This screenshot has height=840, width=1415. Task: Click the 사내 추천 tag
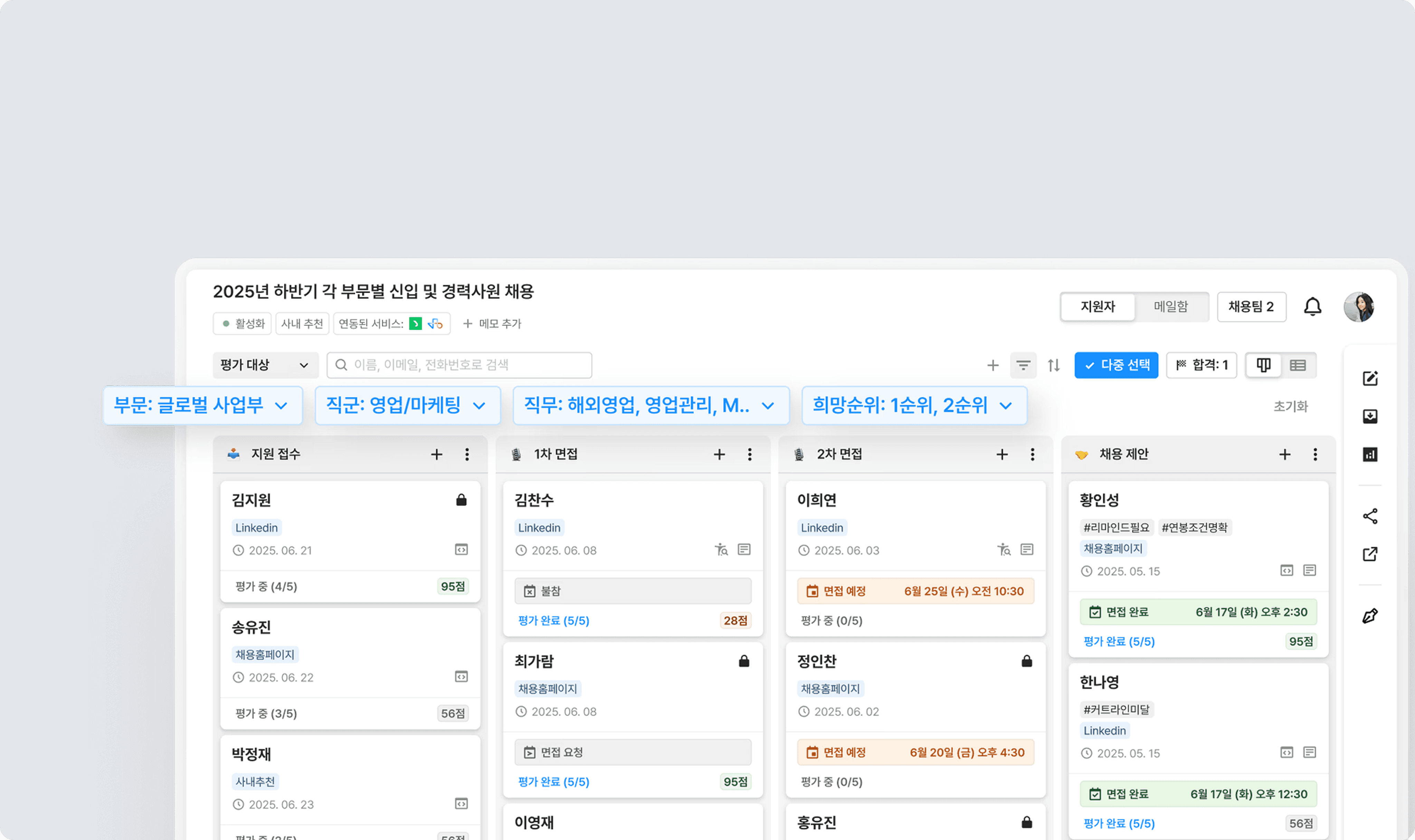click(302, 324)
